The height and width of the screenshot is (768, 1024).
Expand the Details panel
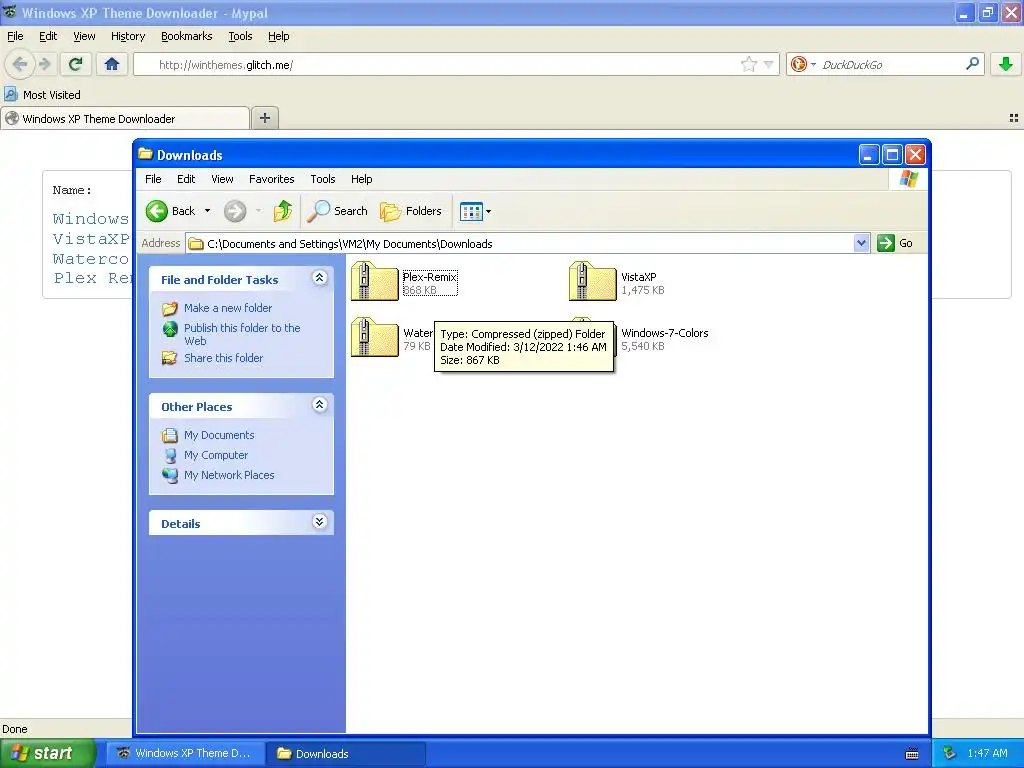319,522
